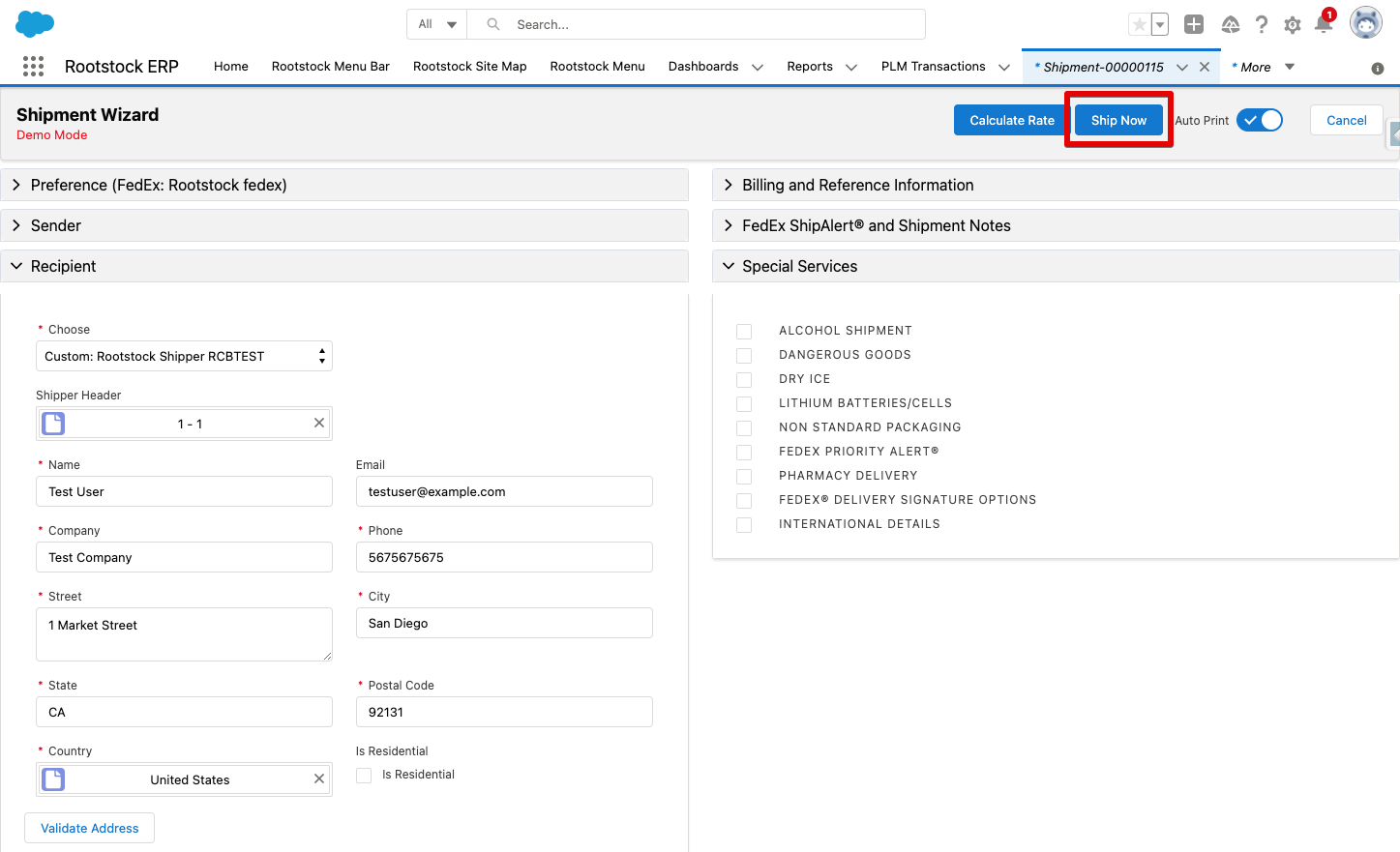1400x852 pixels.
Task: Open Shipment tab options chevron
Action: pyautogui.click(x=1182, y=67)
